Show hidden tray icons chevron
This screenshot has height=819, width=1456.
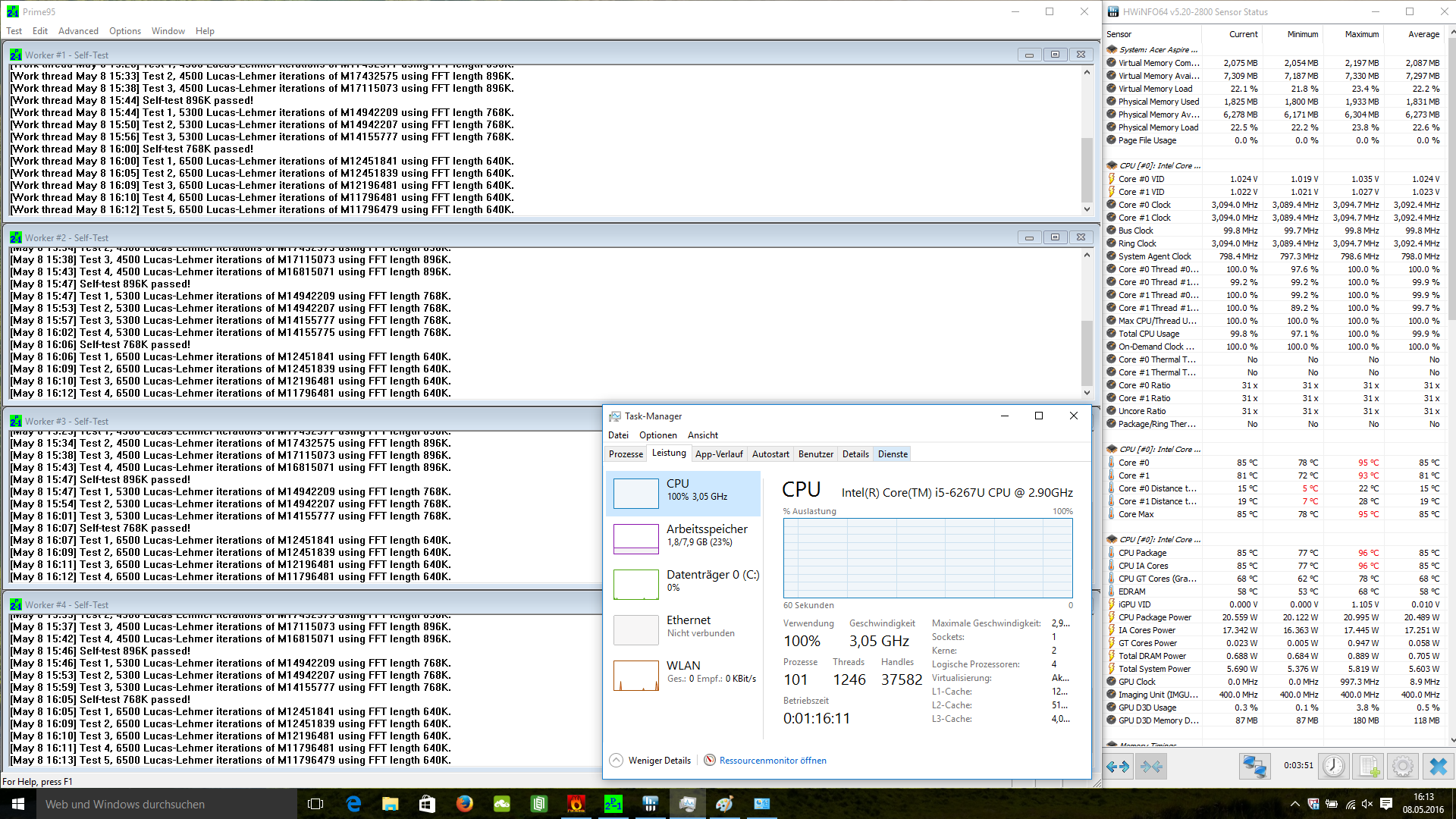(1294, 804)
